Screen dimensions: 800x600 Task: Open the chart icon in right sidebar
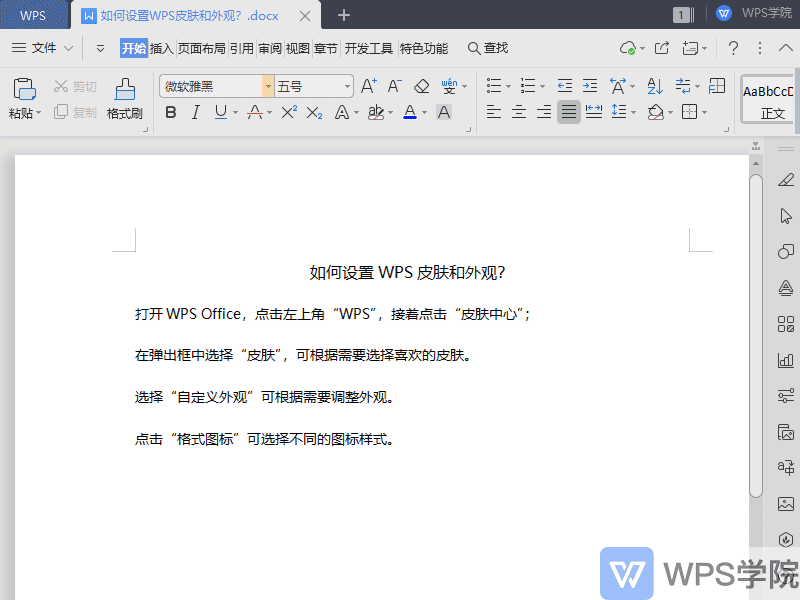coord(786,360)
